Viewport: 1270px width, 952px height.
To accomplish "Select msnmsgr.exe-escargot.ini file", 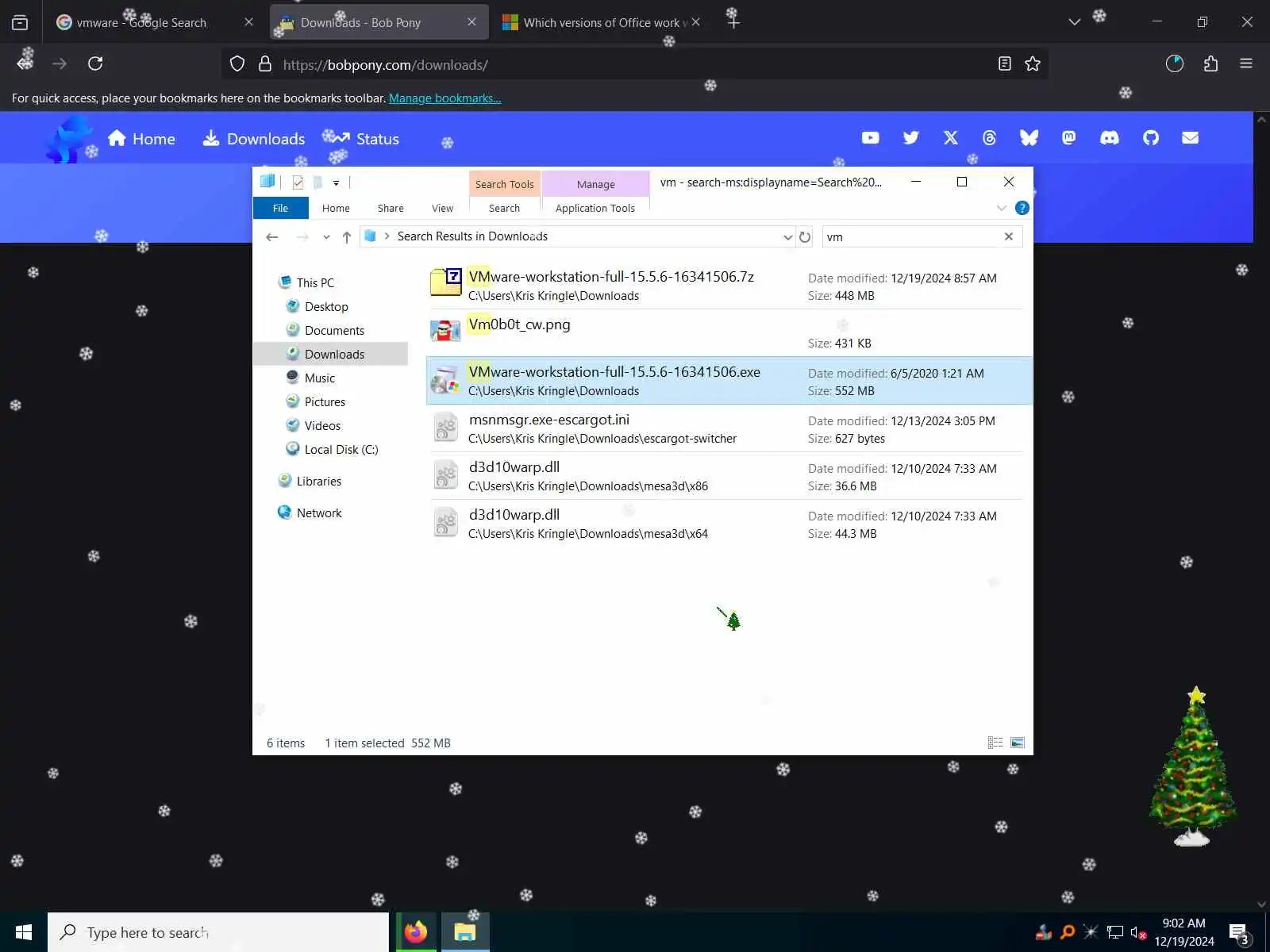I will [x=729, y=428].
